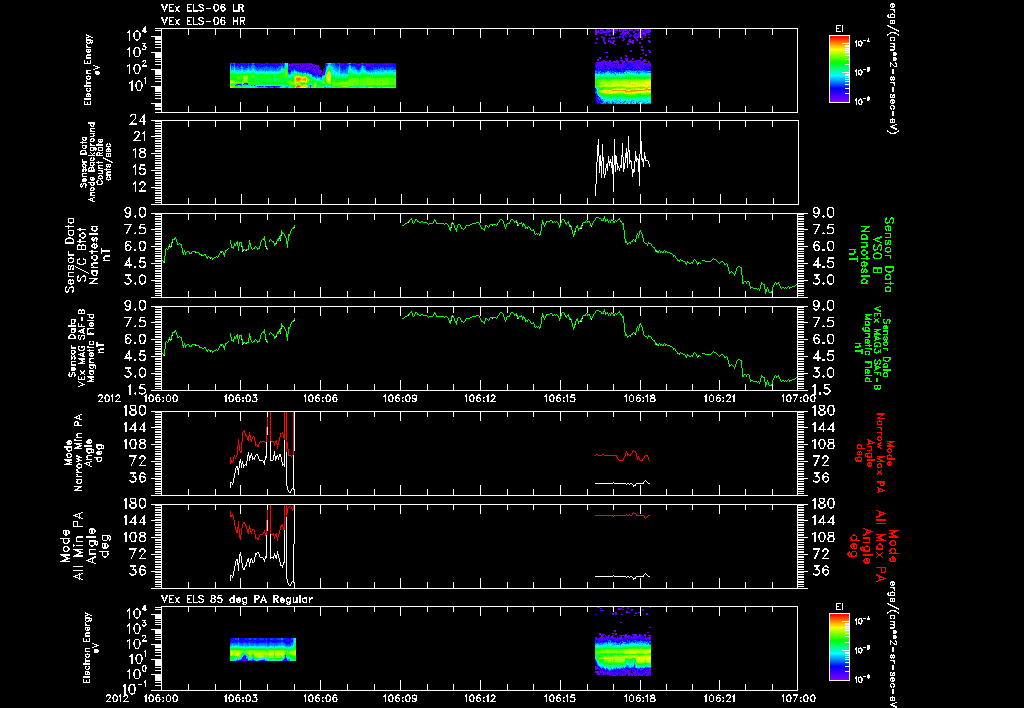Click the '15' tick on the count rate axis

tap(139, 170)
